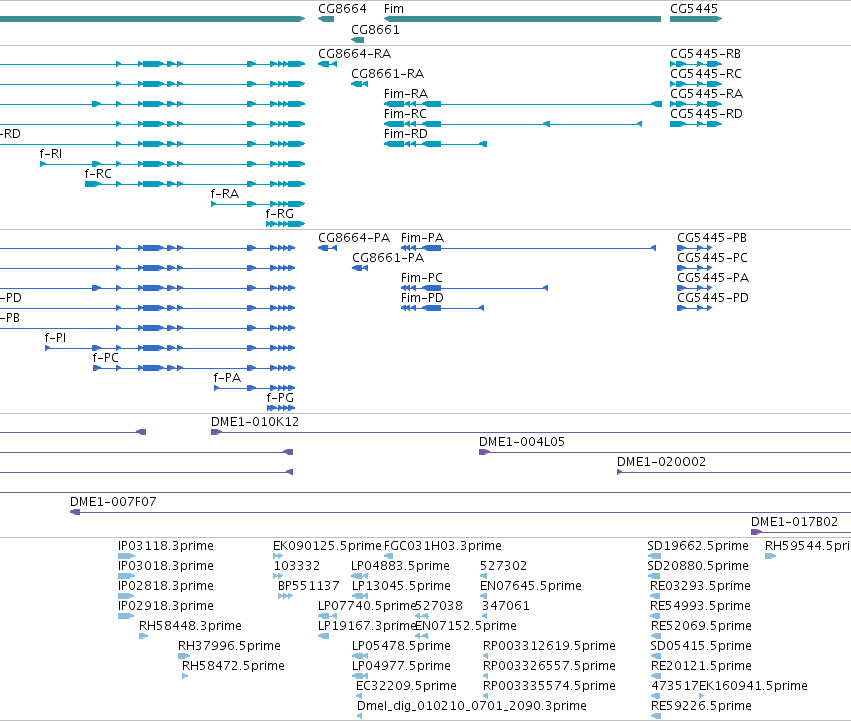Click CG5445-RC transcript label
The width and height of the screenshot is (851, 721).
point(706,74)
